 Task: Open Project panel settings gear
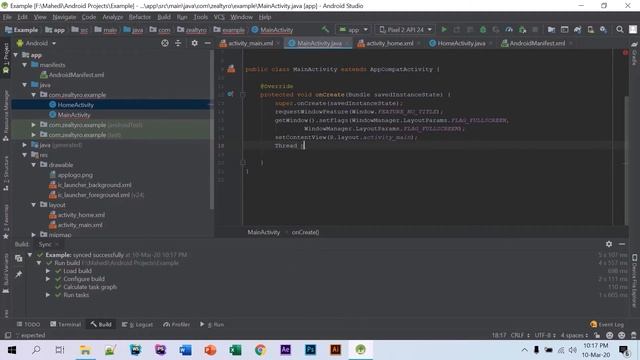point(194,43)
